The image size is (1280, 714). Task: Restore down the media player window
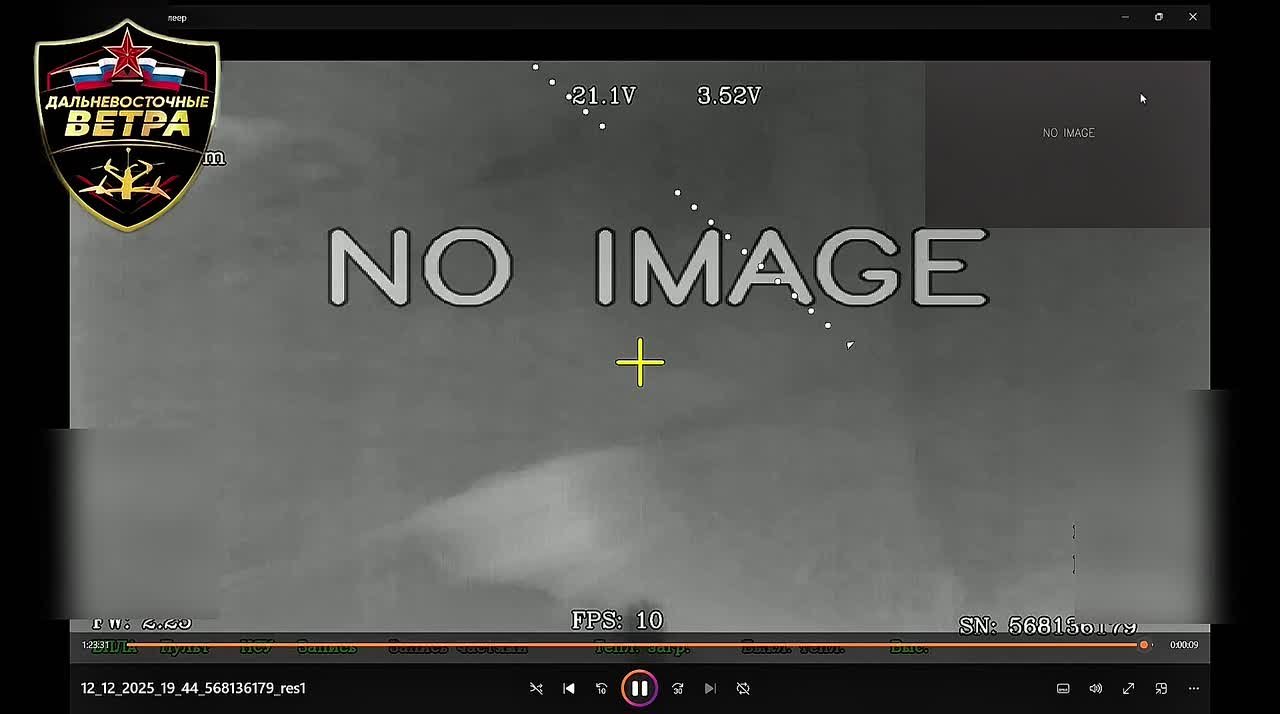(x=1159, y=17)
